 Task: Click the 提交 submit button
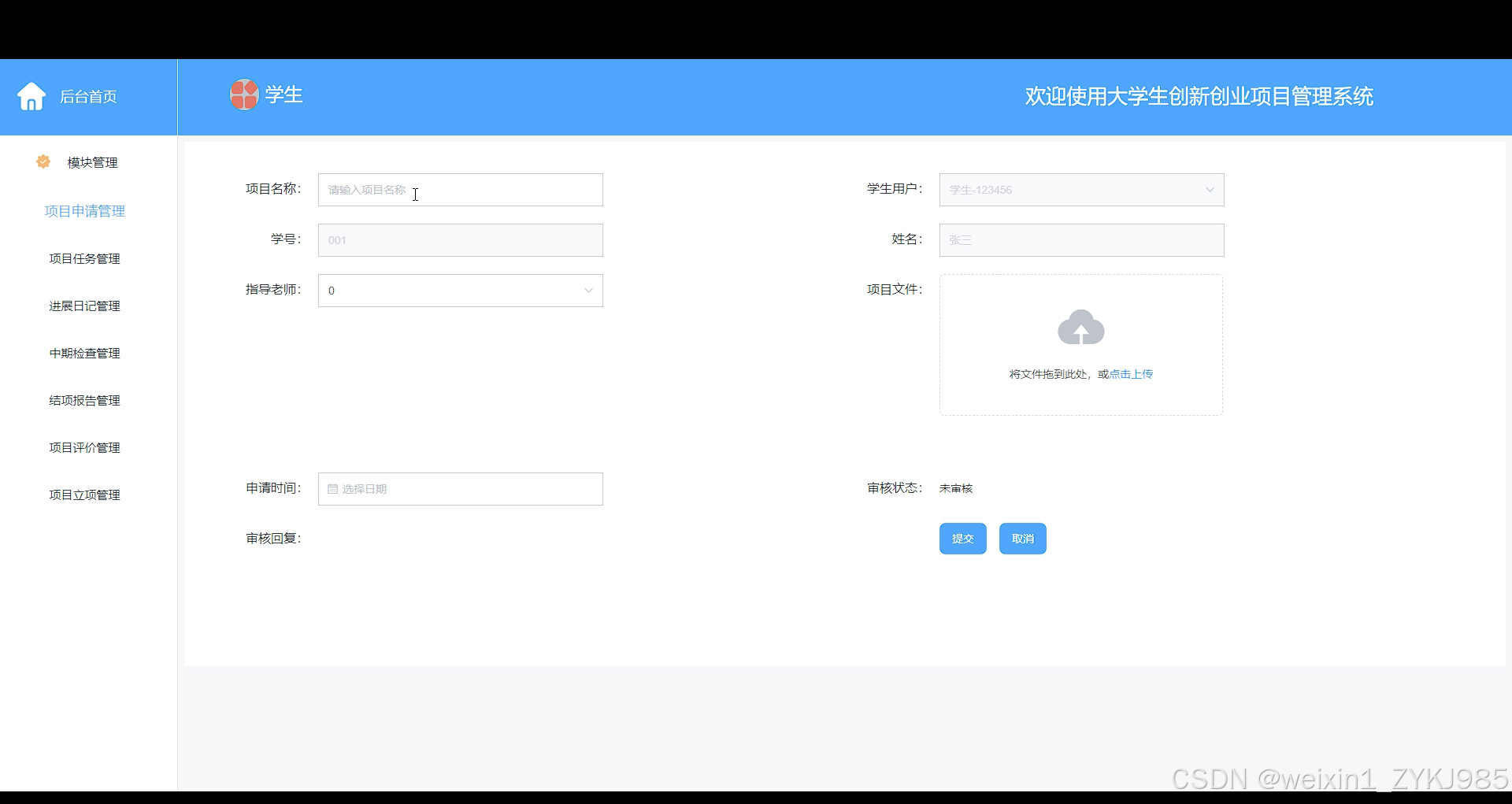click(963, 539)
